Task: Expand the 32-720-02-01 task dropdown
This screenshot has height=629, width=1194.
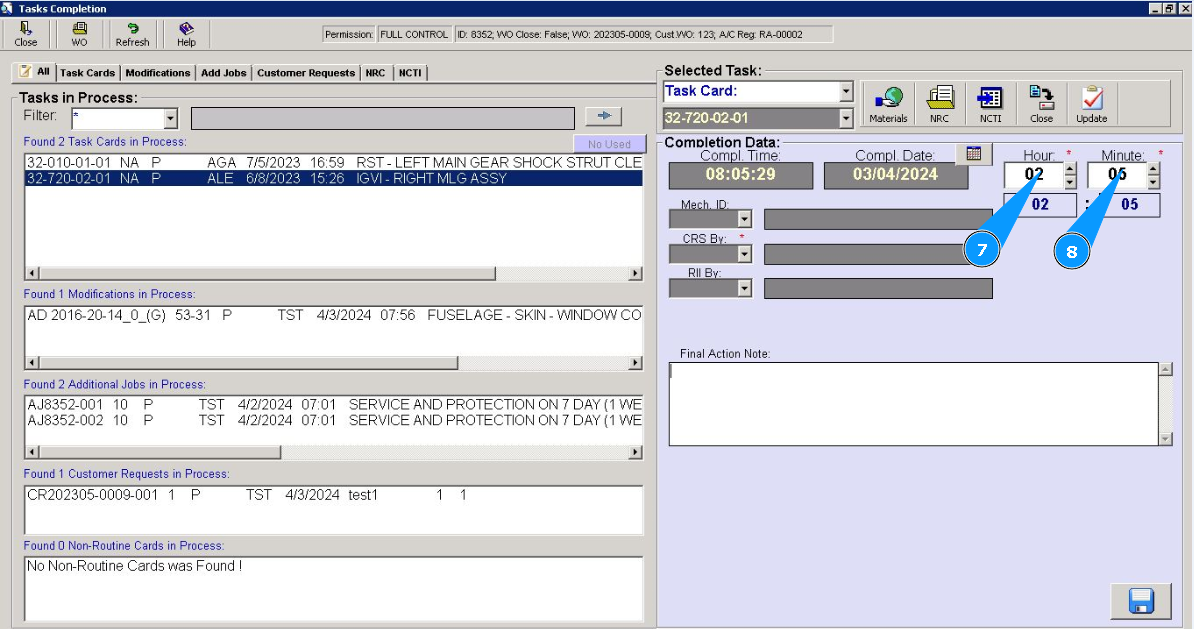Action: tap(846, 119)
